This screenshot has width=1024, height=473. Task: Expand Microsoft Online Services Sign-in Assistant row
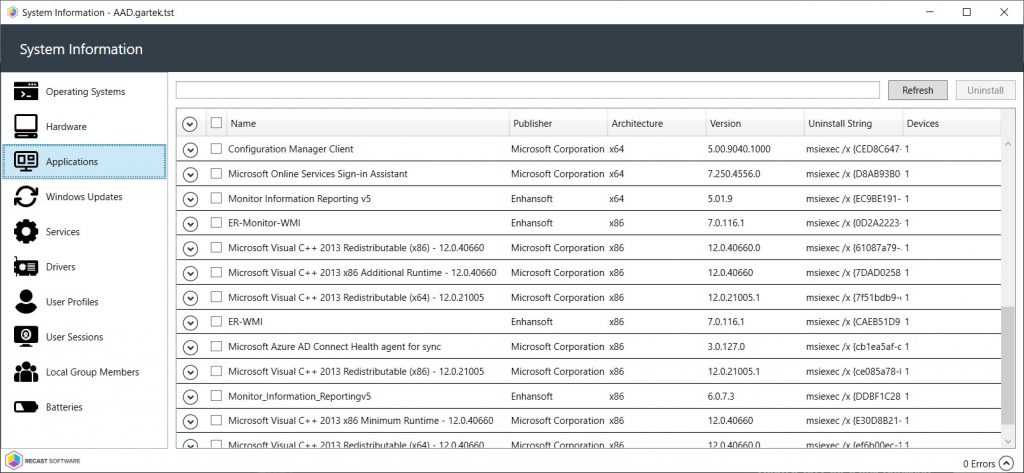click(x=190, y=174)
